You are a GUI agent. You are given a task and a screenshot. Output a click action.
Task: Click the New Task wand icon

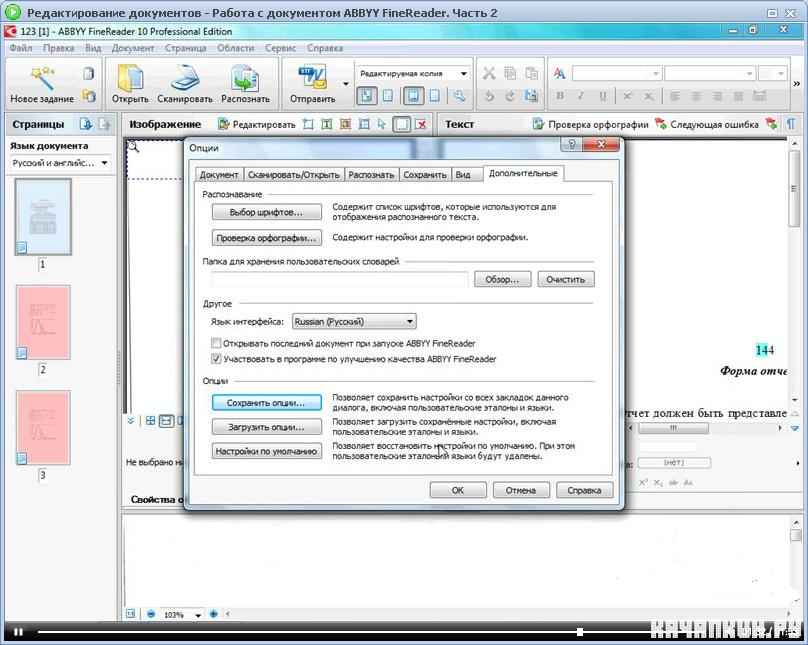coord(42,77)
